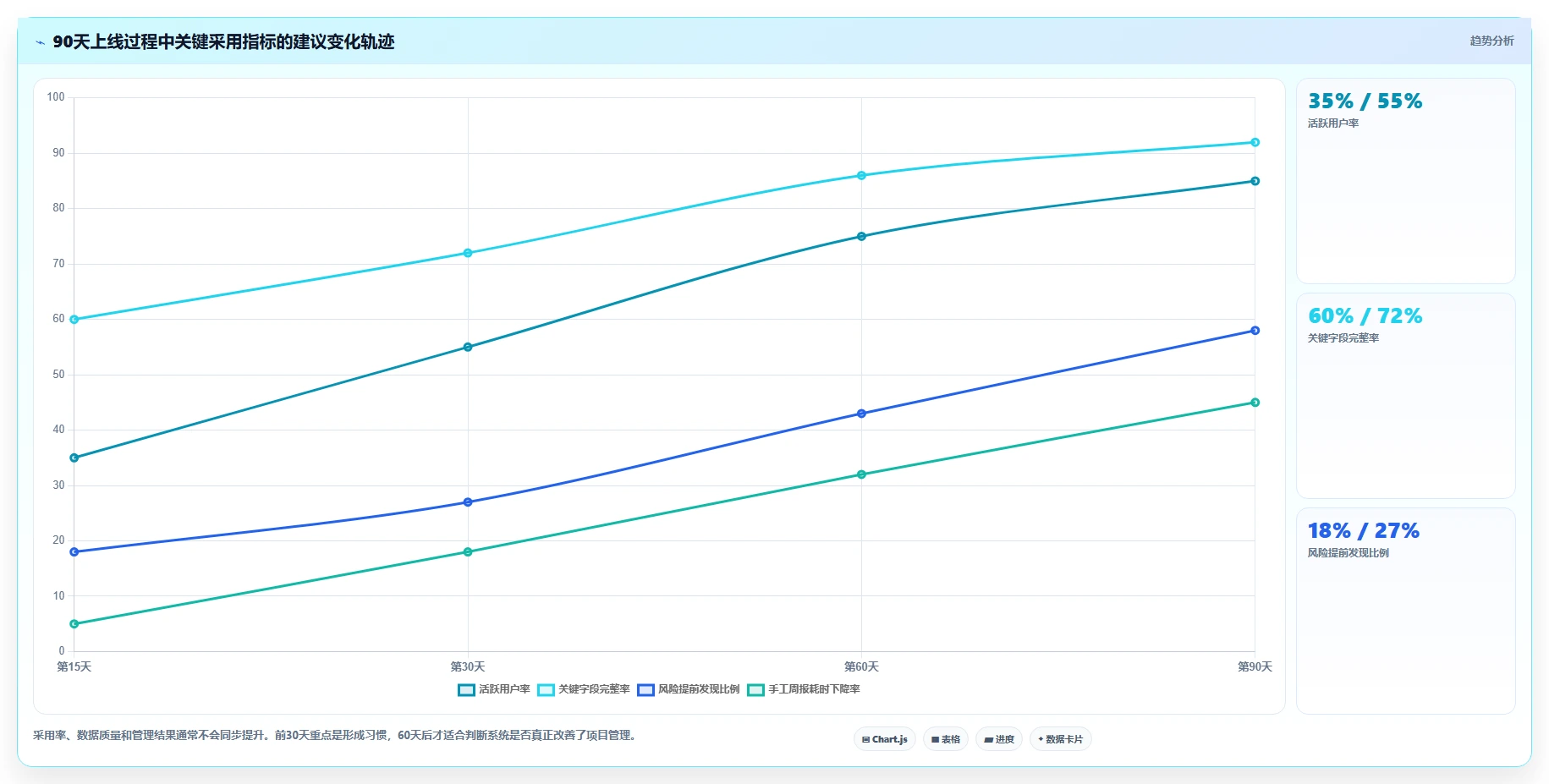
Task: Click the 活跃用户率 point at 第30天 (55)
Action: click(468, 347)
